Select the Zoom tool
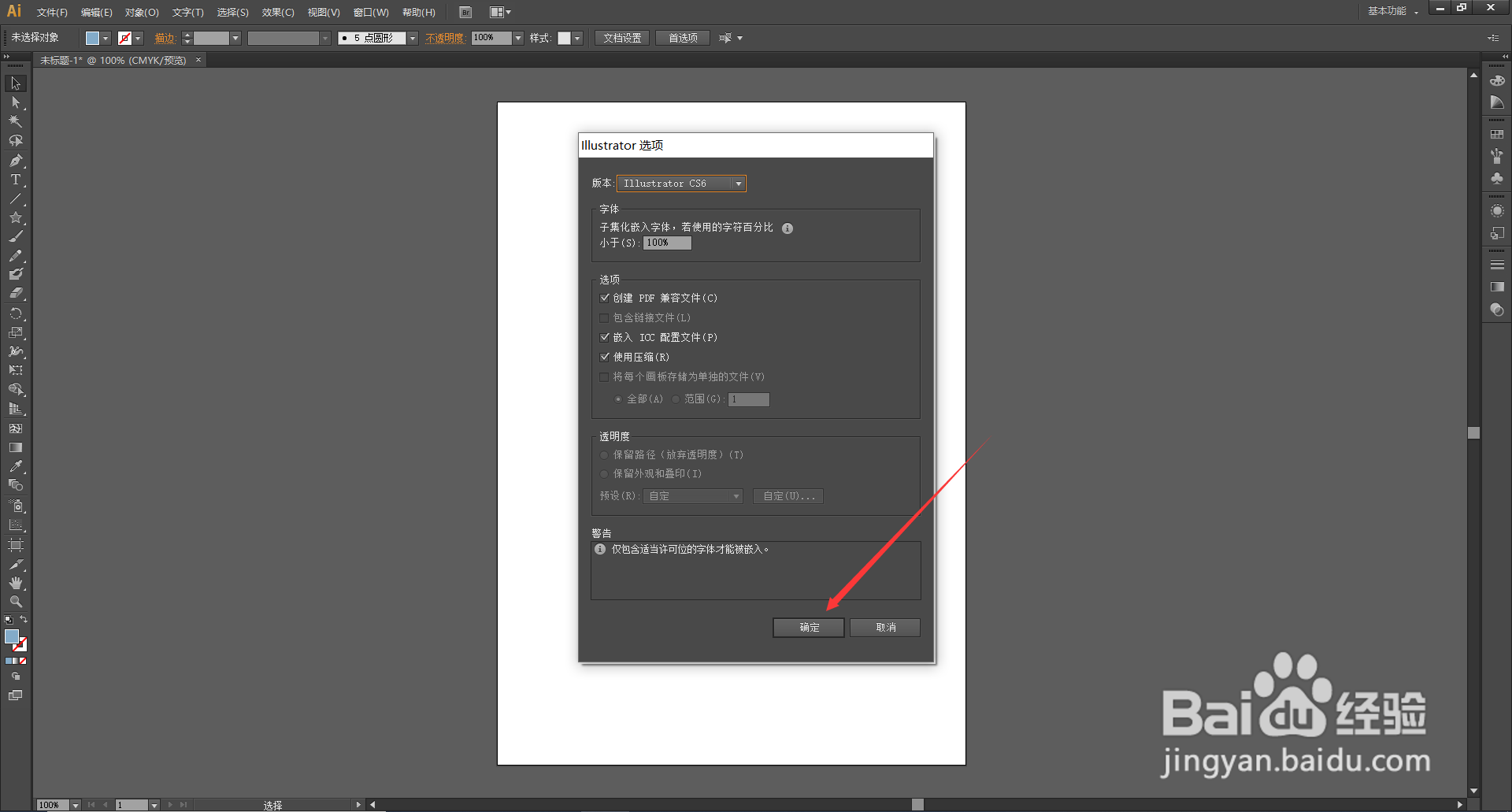This screenshot has height=812, width=1512. point(16,602)
